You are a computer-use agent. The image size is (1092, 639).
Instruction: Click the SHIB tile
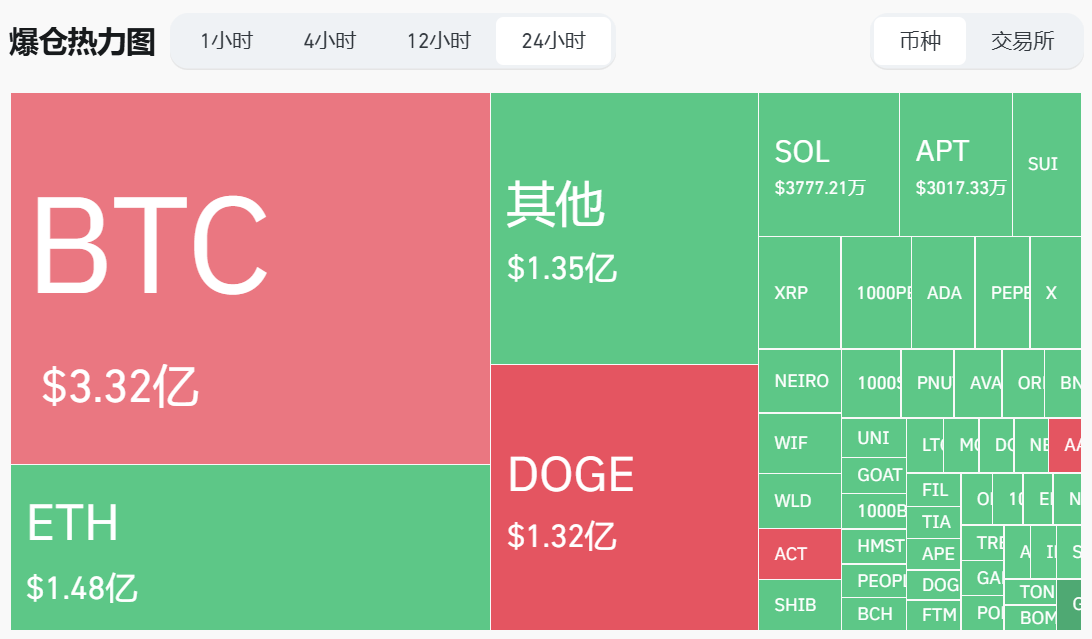coord(799,605)
